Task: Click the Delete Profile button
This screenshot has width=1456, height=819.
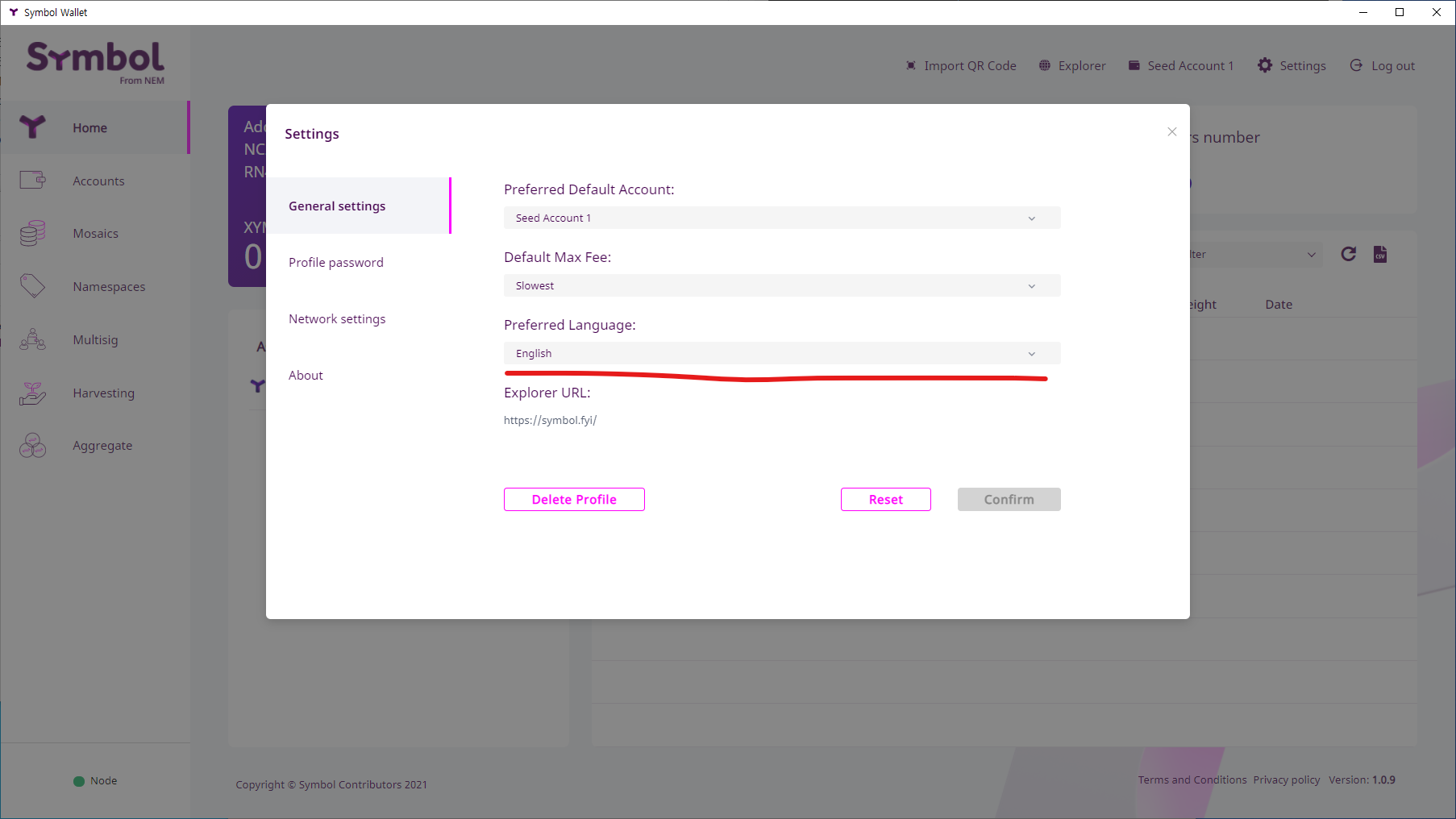Action: point(574,499)
